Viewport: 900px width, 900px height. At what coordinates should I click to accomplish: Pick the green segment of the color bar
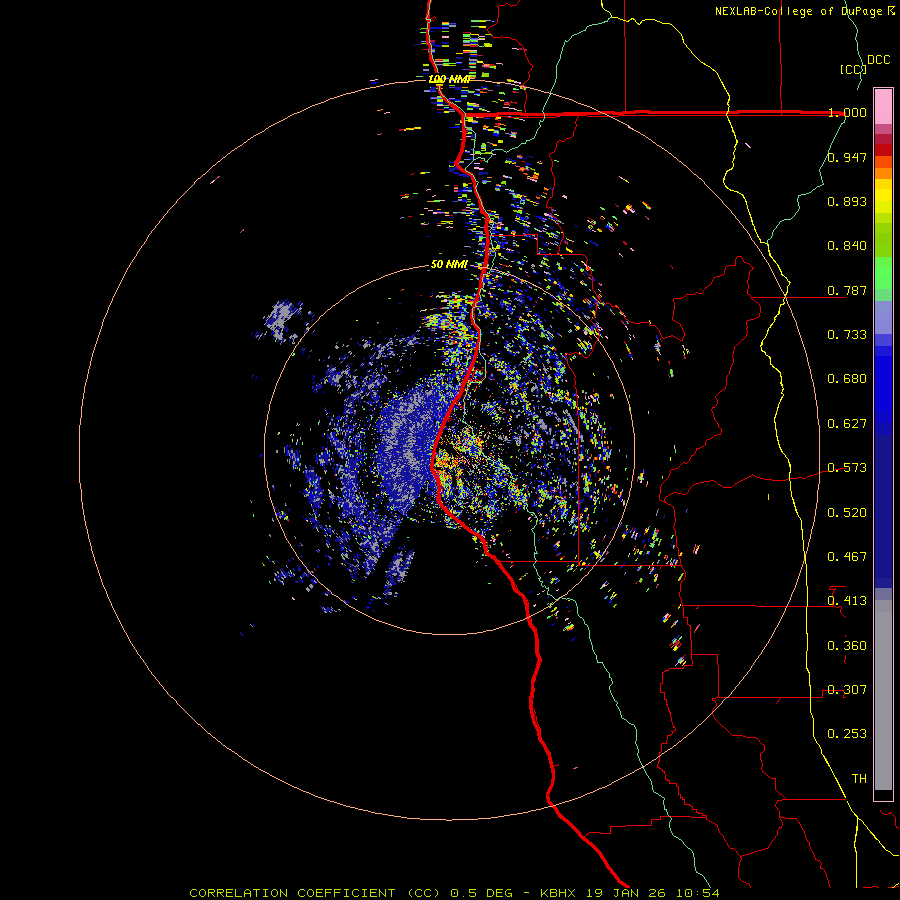pos(883,273)
